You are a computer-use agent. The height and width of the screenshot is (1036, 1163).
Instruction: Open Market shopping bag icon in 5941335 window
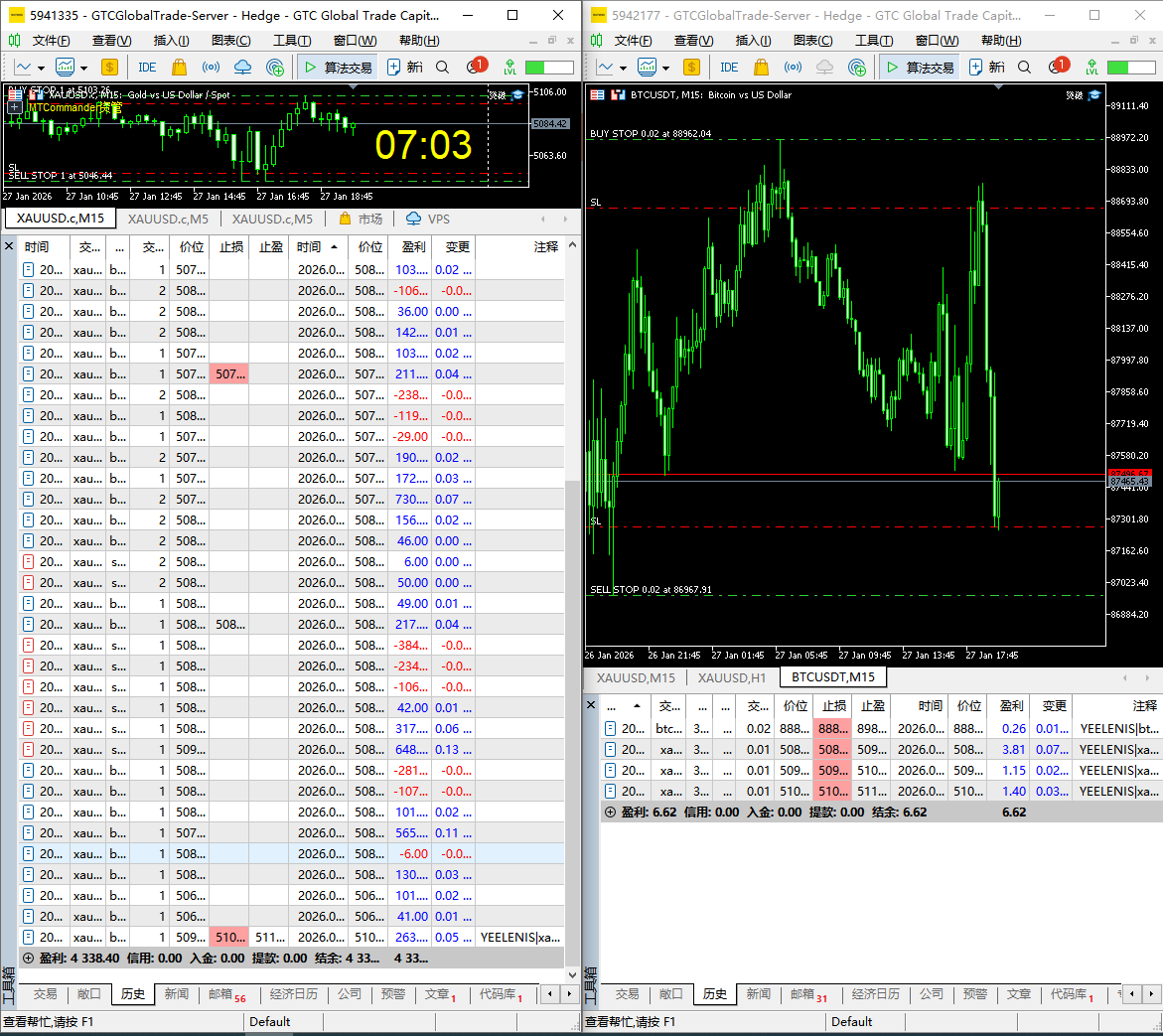coord(179,68)
